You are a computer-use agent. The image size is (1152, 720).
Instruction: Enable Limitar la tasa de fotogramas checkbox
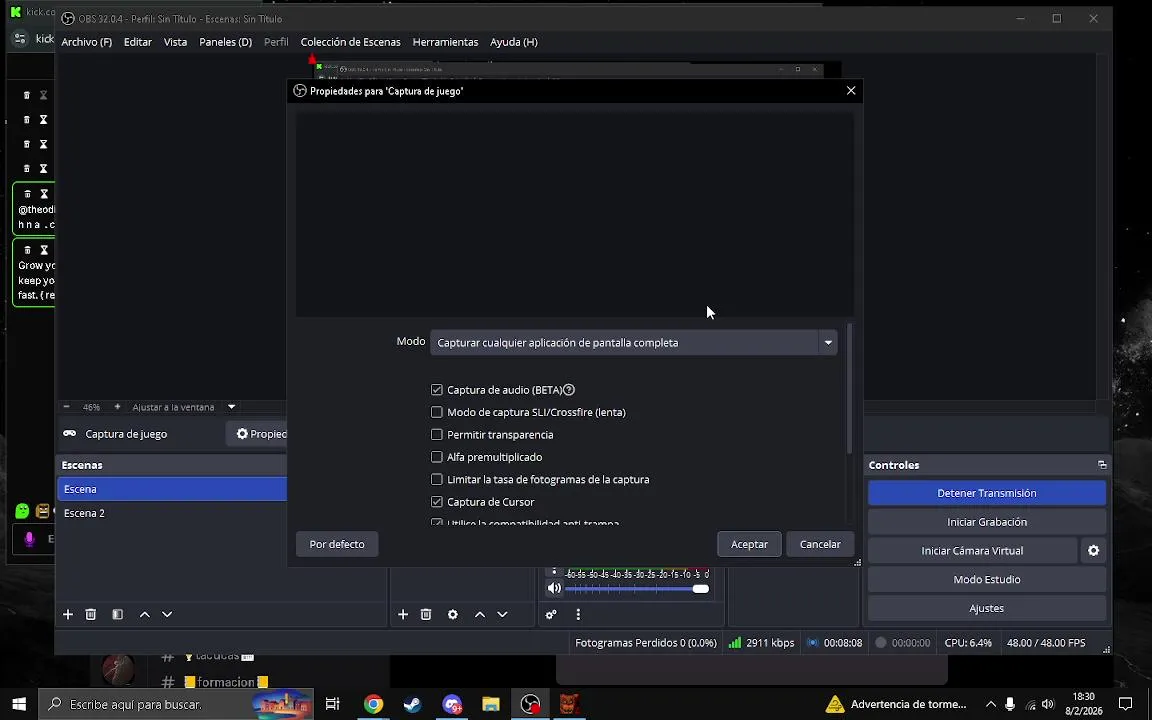(x=436, y=480)
